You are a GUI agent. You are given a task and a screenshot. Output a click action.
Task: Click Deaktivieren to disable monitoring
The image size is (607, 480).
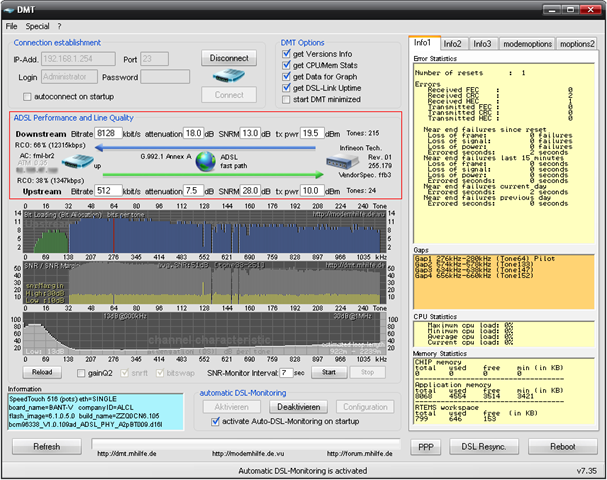point(298,407)
